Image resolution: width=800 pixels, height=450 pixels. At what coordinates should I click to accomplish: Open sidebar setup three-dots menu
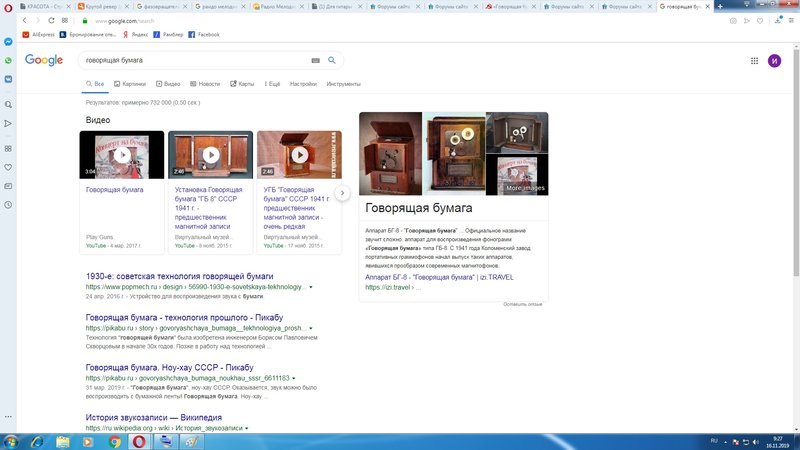tap(8, 416)
